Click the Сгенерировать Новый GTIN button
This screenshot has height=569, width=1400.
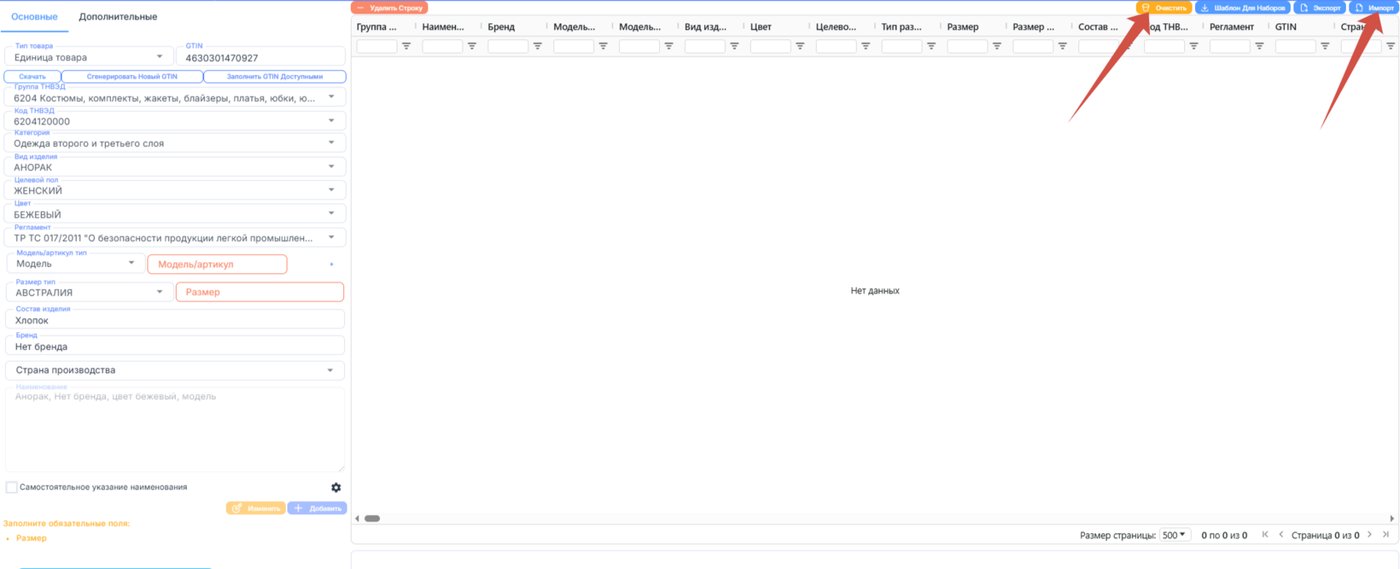(x=134, y=76)
